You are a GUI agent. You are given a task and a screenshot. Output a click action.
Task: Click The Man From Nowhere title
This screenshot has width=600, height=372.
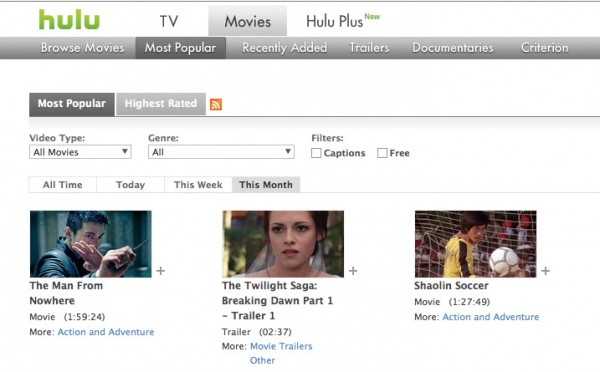pyautogui.click(x=66, y=293)
